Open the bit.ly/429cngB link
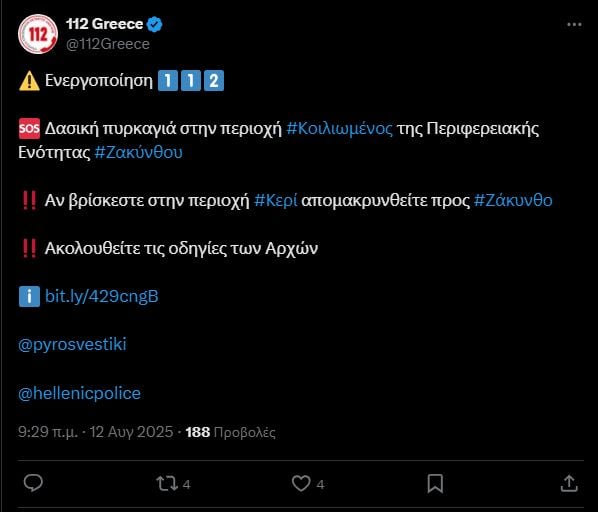The width and height of the screenshot is (598, 512). (x=101, y=296)
